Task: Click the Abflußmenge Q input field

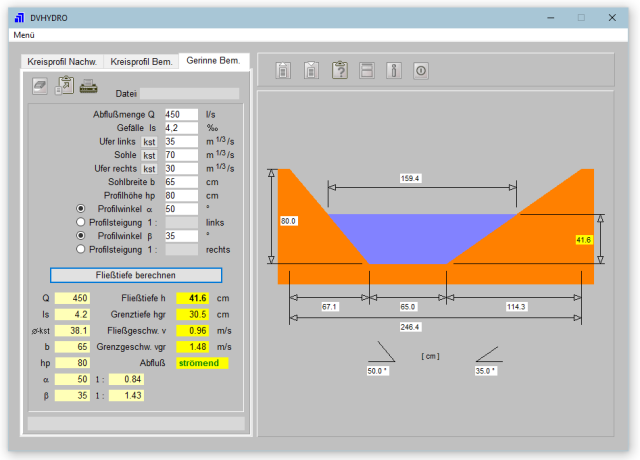Action: tap(180, 115)
